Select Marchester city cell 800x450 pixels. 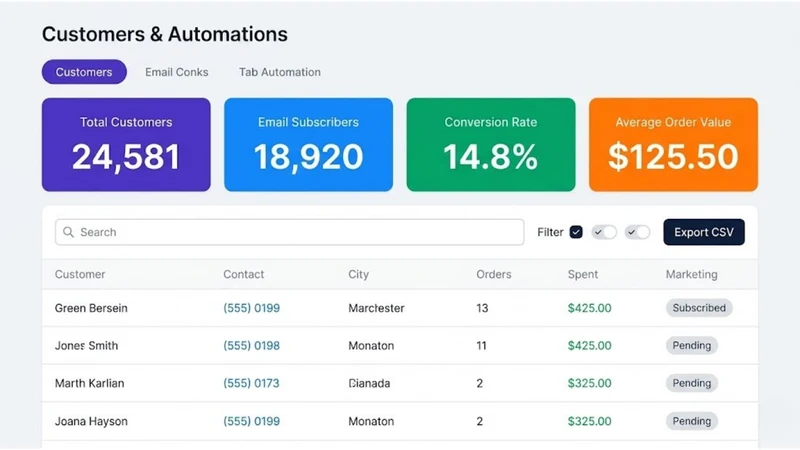(376, 308)
